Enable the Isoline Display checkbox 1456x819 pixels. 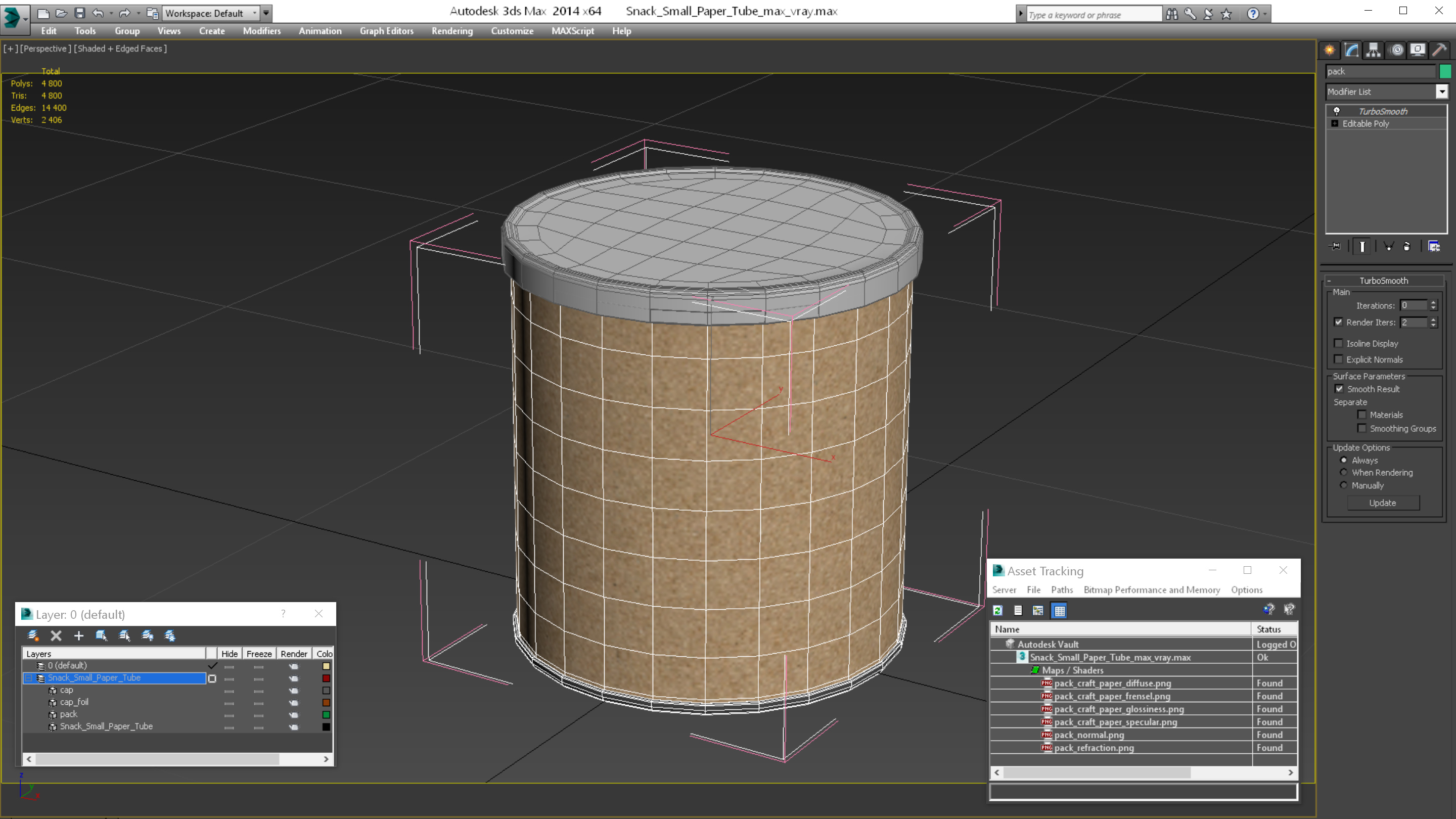click(1338, 343)
